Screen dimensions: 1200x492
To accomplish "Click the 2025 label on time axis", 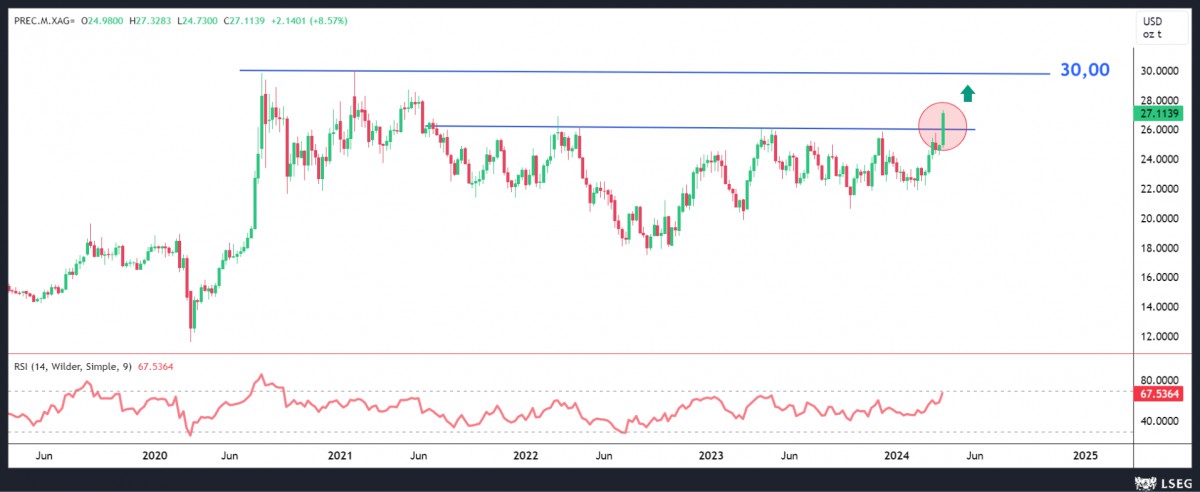I will click(1085, 455).
